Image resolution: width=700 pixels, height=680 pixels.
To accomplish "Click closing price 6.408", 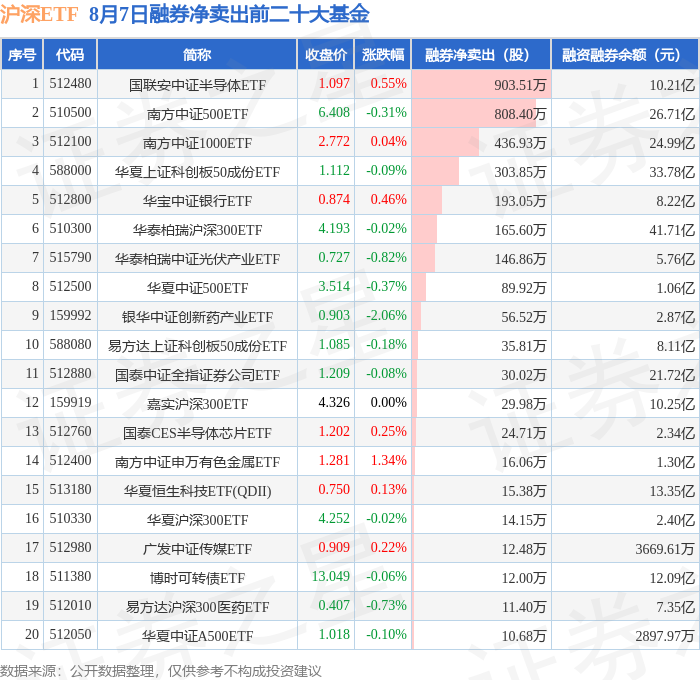I will coord(334,112).
